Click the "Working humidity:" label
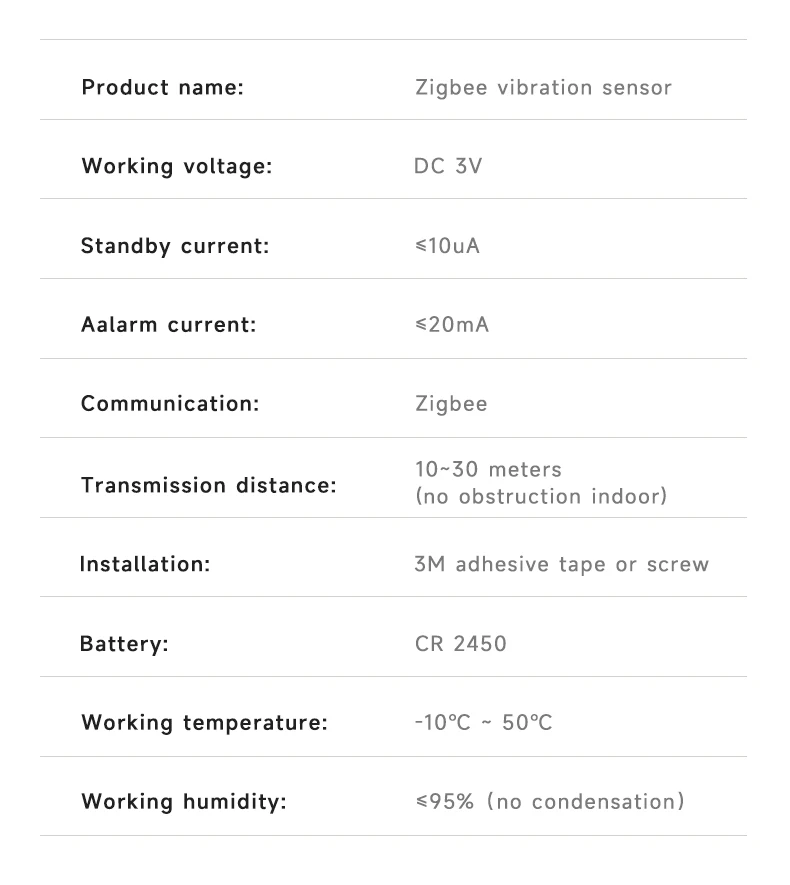 pos(184,802)
